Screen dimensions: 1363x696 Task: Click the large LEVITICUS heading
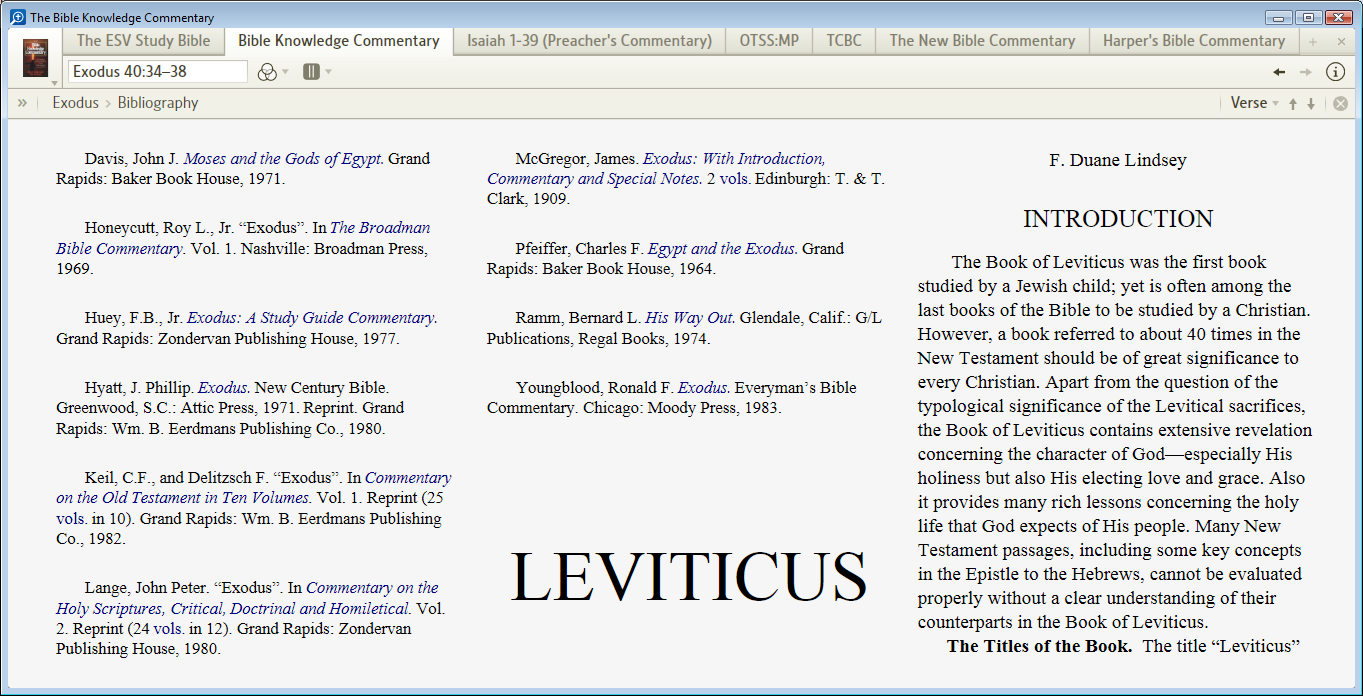click(x=688, y=577)
